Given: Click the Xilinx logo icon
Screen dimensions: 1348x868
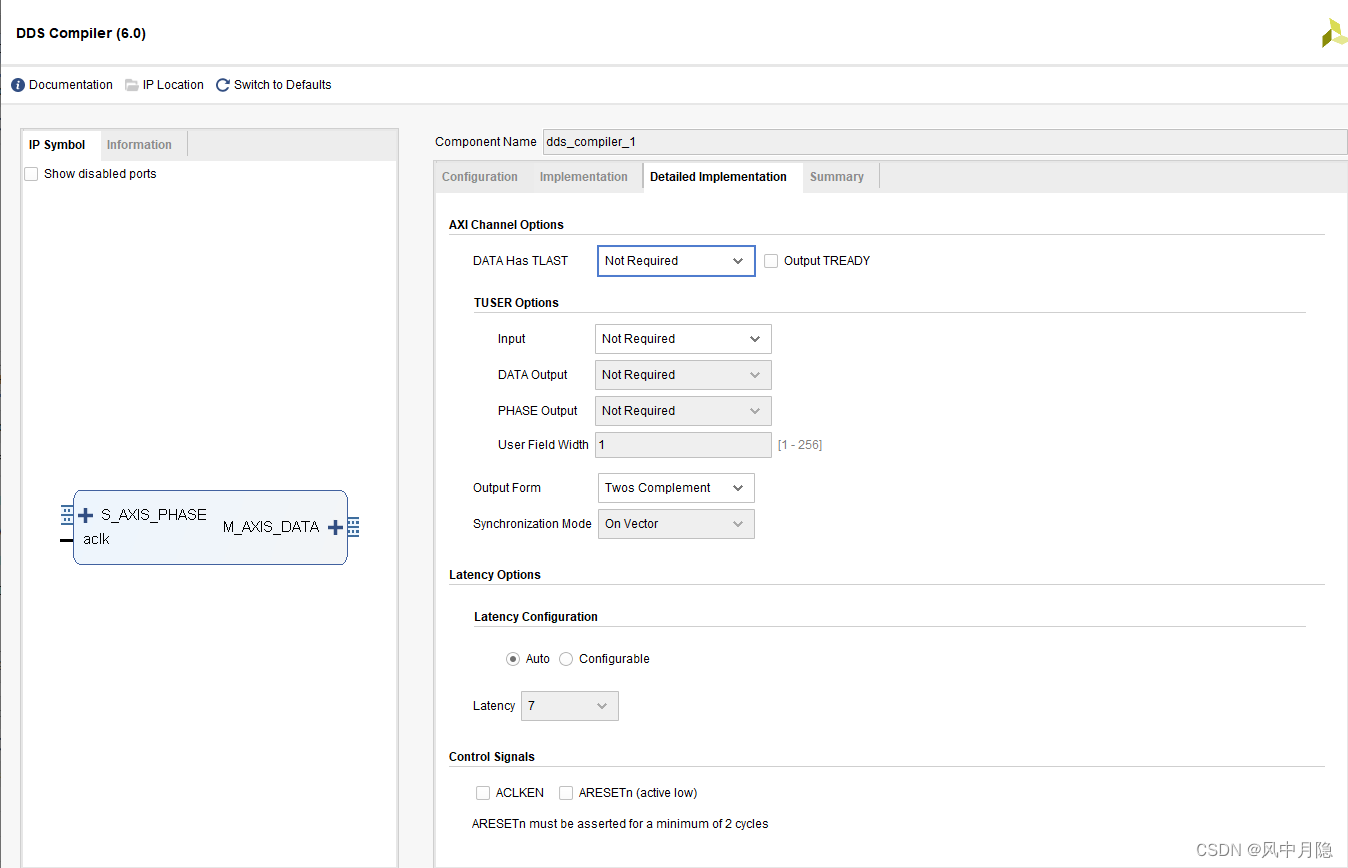Looking at the screenshot, I should [1334, 33].
